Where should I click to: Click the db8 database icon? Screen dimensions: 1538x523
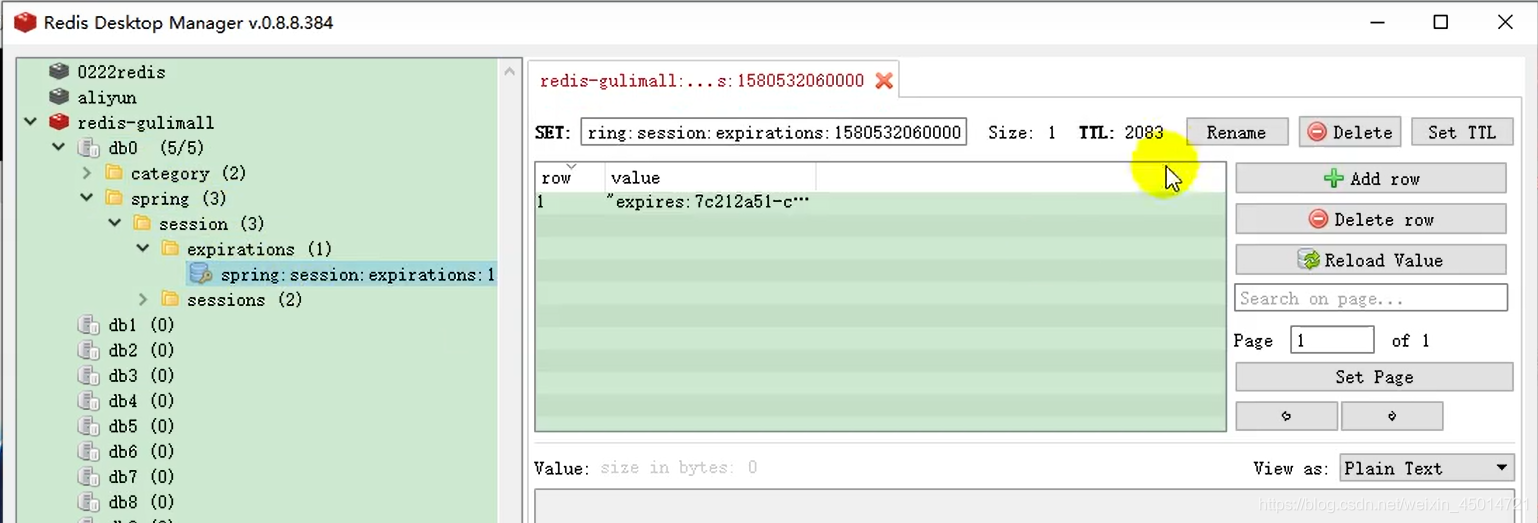pyautogui.click(x=89, y=502)
